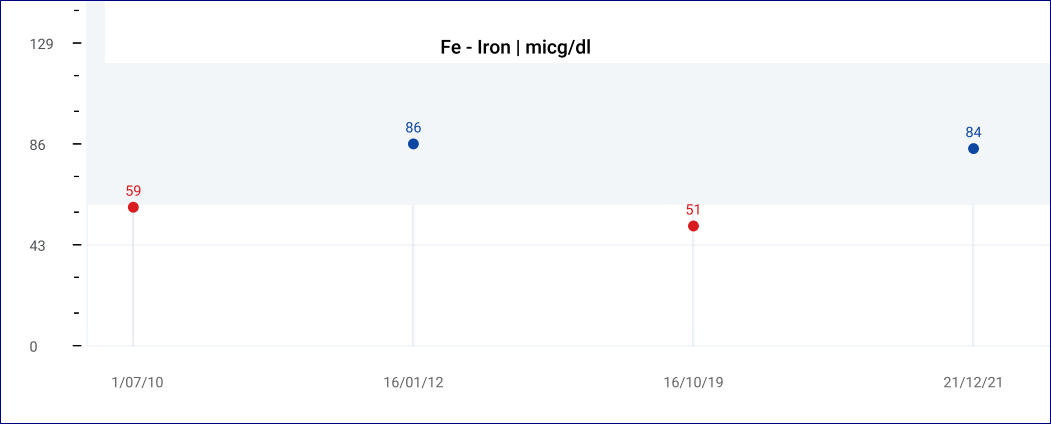Screen dimensions: 1051x424
Task: Click the red 59 data point
Action: coord(133,207)
